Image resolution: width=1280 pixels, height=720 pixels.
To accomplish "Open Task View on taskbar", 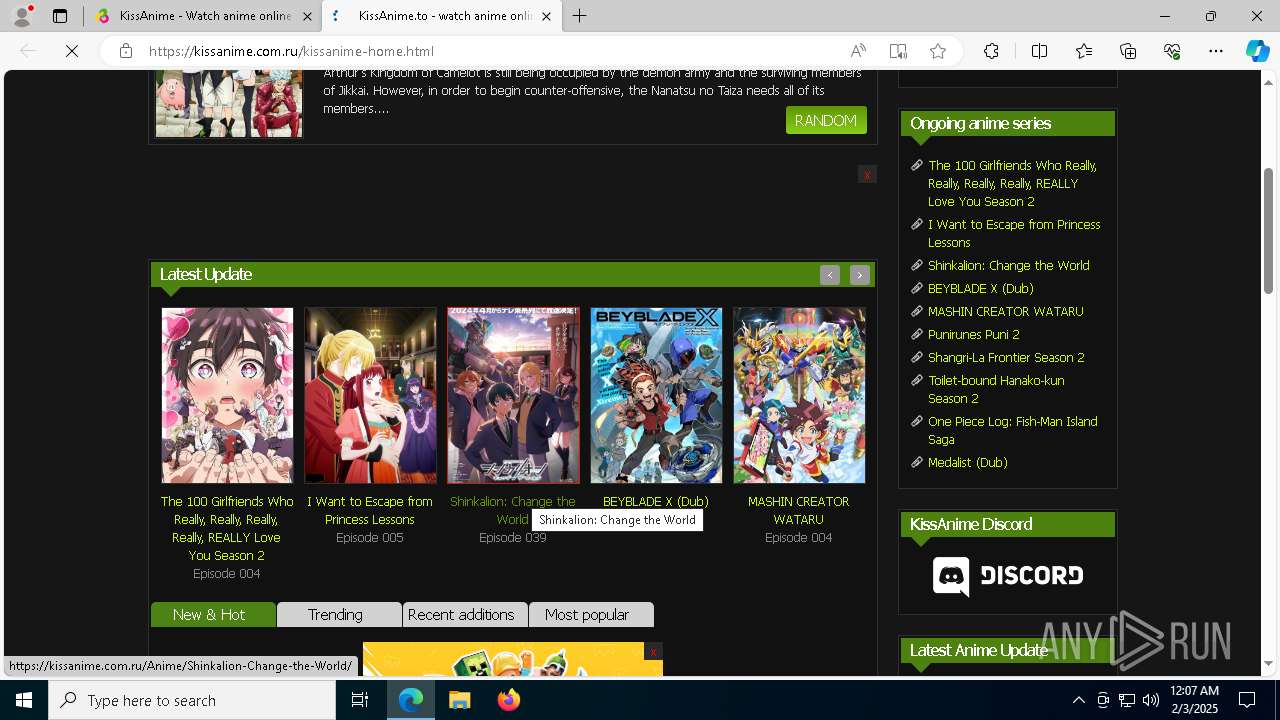I will [x=360, y=700].
